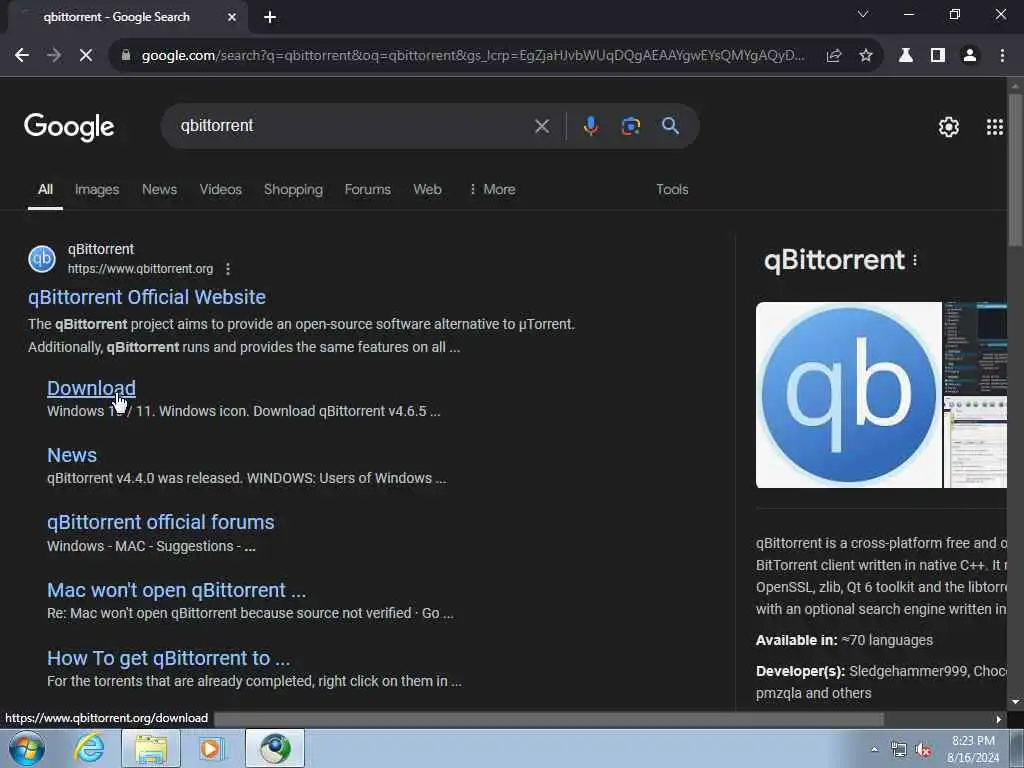
Task: Launch Internet Explorer from taskbar
Action: coord(89,748)
